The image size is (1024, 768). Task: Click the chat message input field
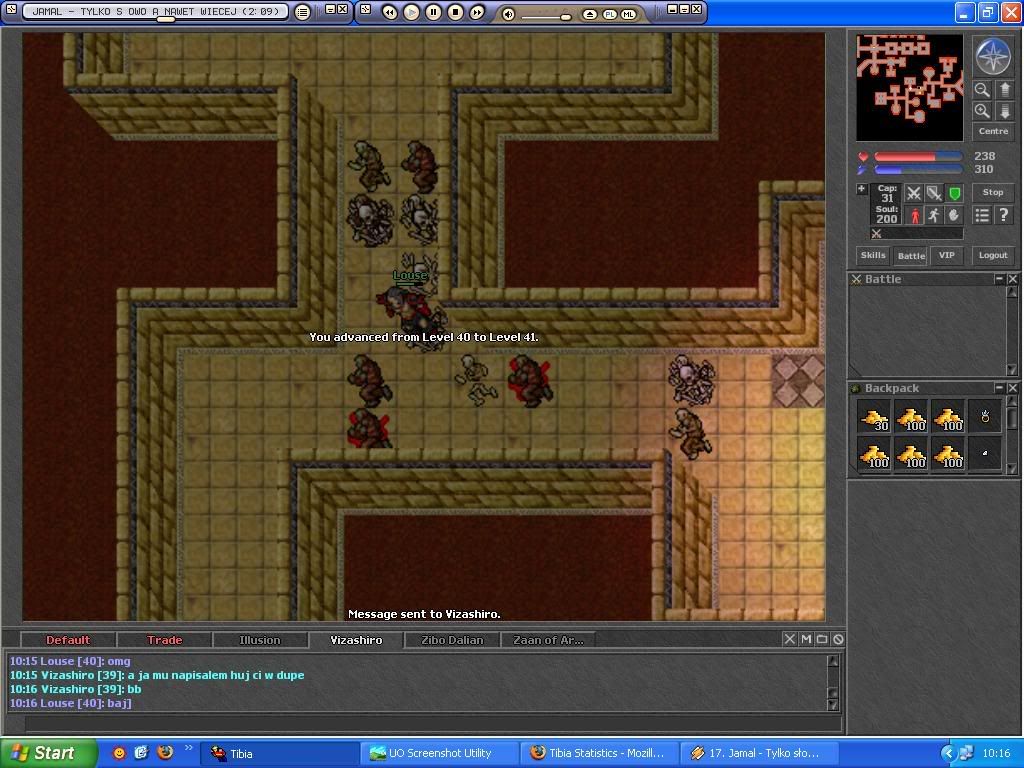click(433, 724)
